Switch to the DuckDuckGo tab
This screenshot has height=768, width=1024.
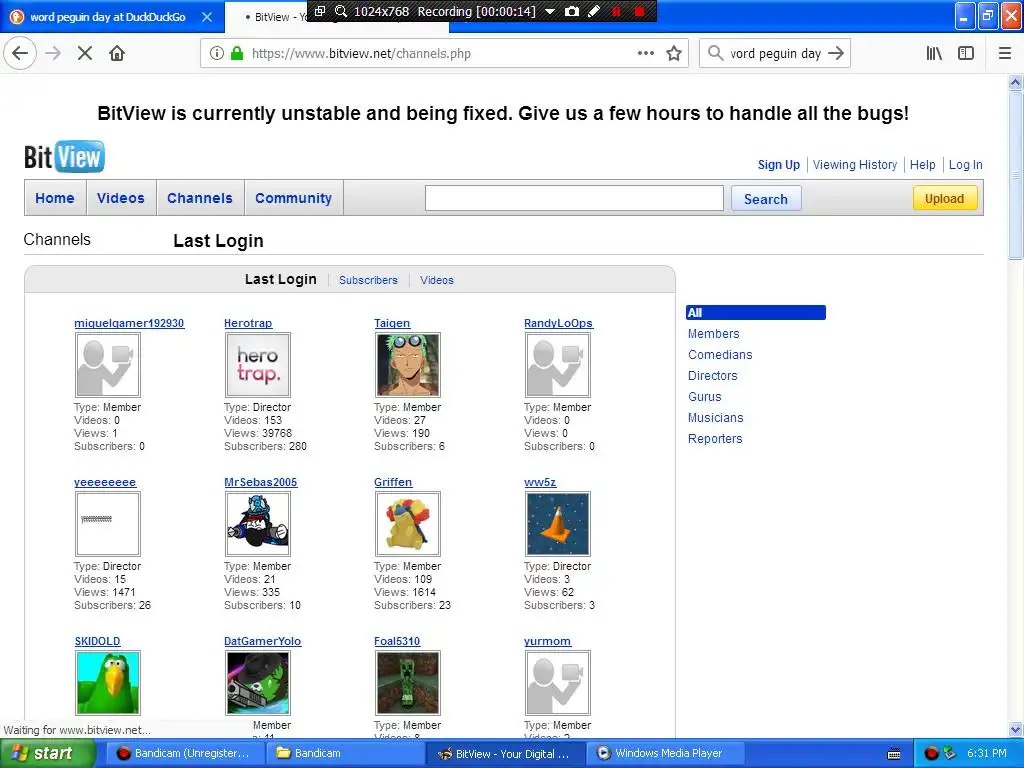pos(108,17)
